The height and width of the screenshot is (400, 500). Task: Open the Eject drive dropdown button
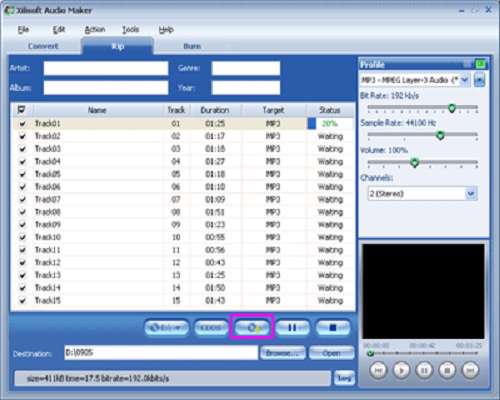166,328
